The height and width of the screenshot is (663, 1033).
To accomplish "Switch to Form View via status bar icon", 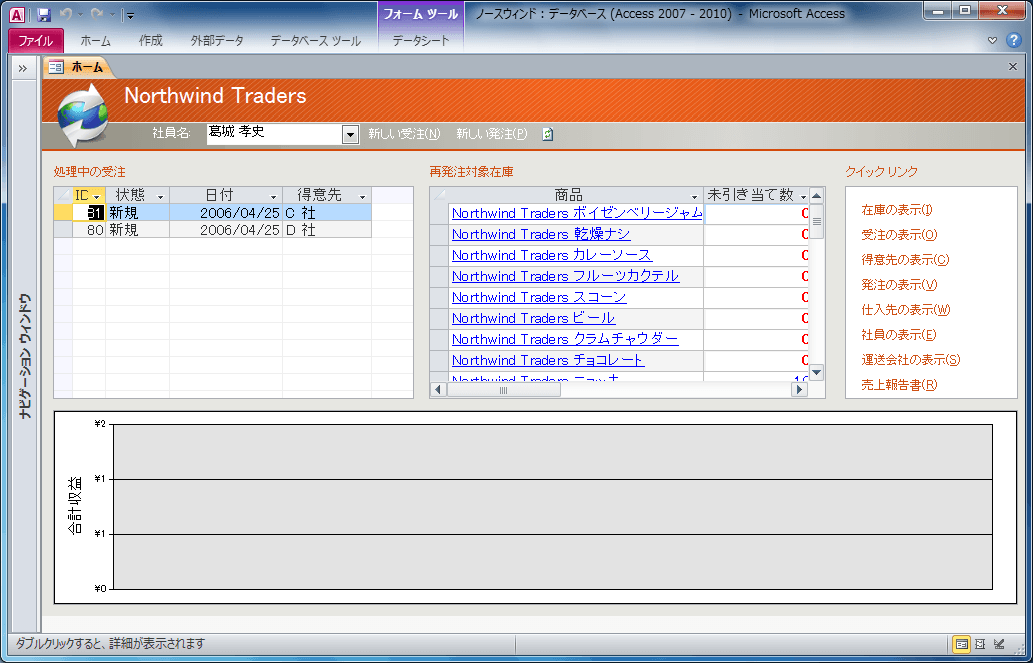I will click(x=961, y=644).
